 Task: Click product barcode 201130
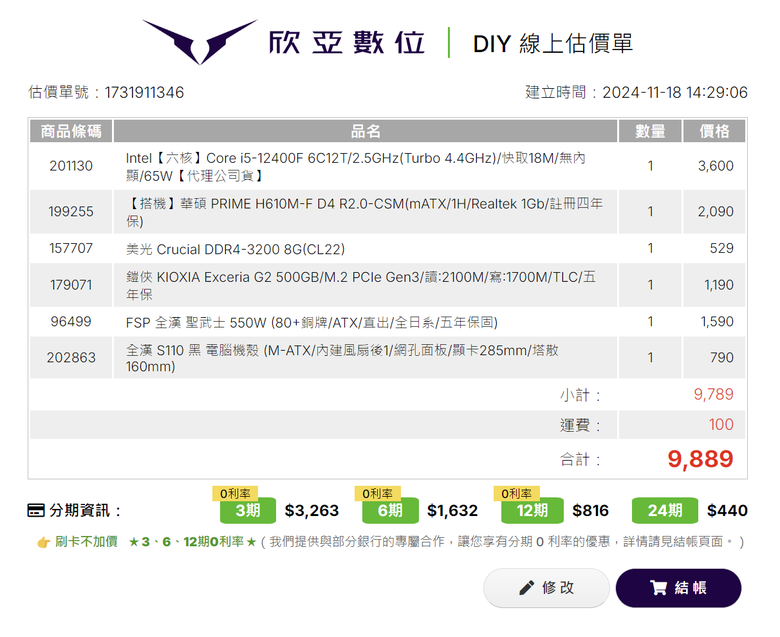71,166
